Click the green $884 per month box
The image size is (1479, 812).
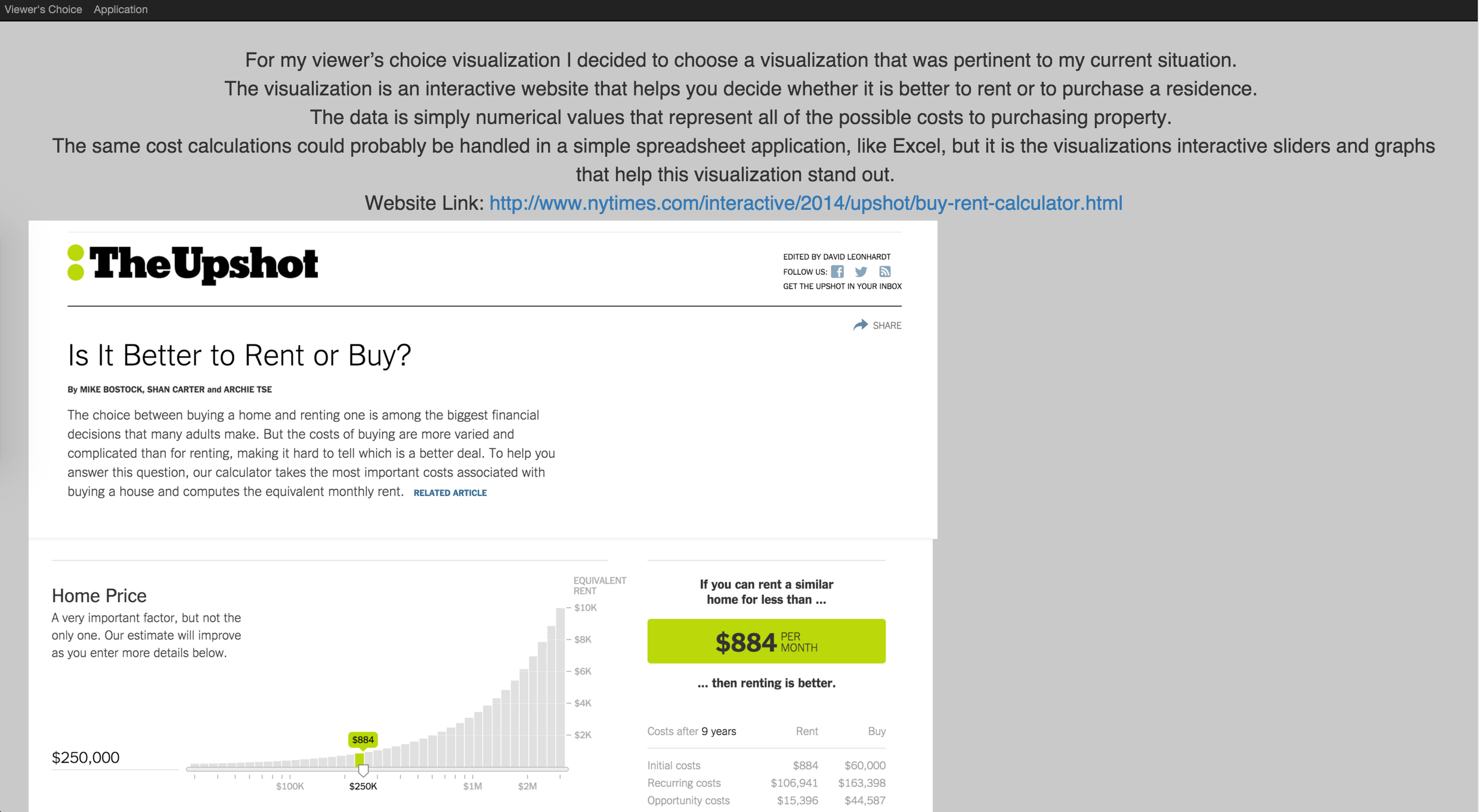tap(766, 641)
